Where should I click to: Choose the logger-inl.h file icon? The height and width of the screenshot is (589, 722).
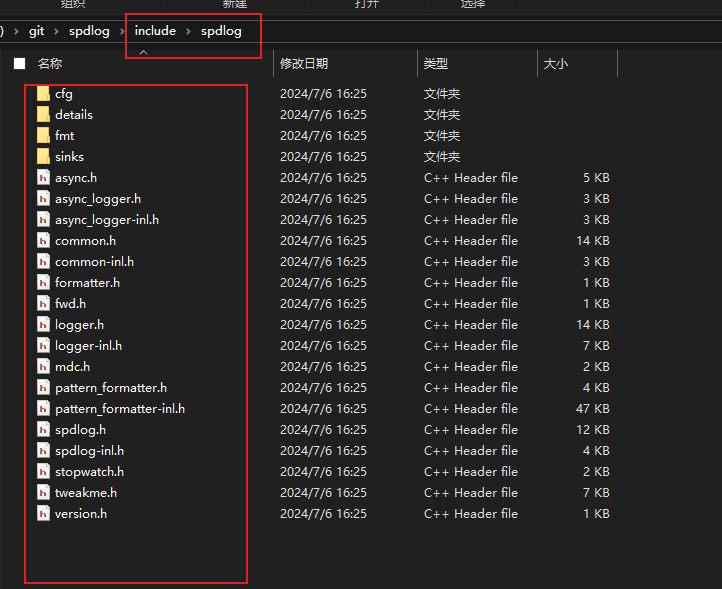(x=43, y=346)
